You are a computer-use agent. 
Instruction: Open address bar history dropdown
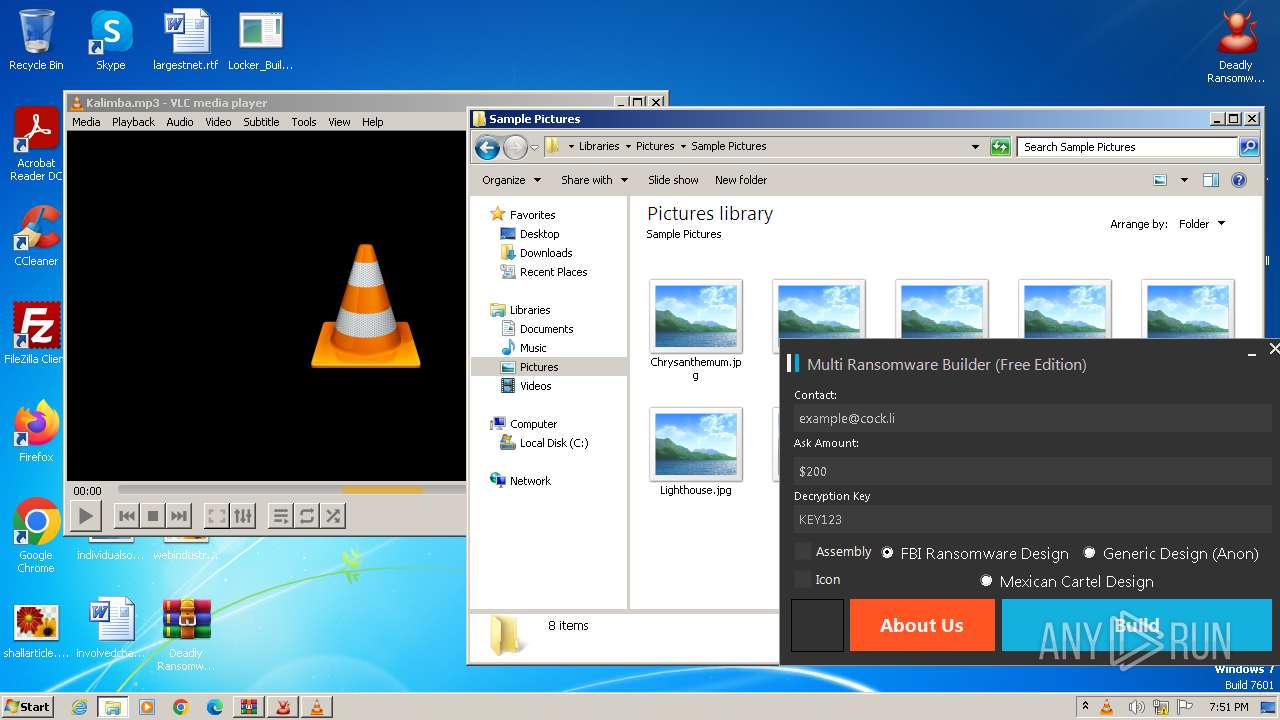[975, 147]
